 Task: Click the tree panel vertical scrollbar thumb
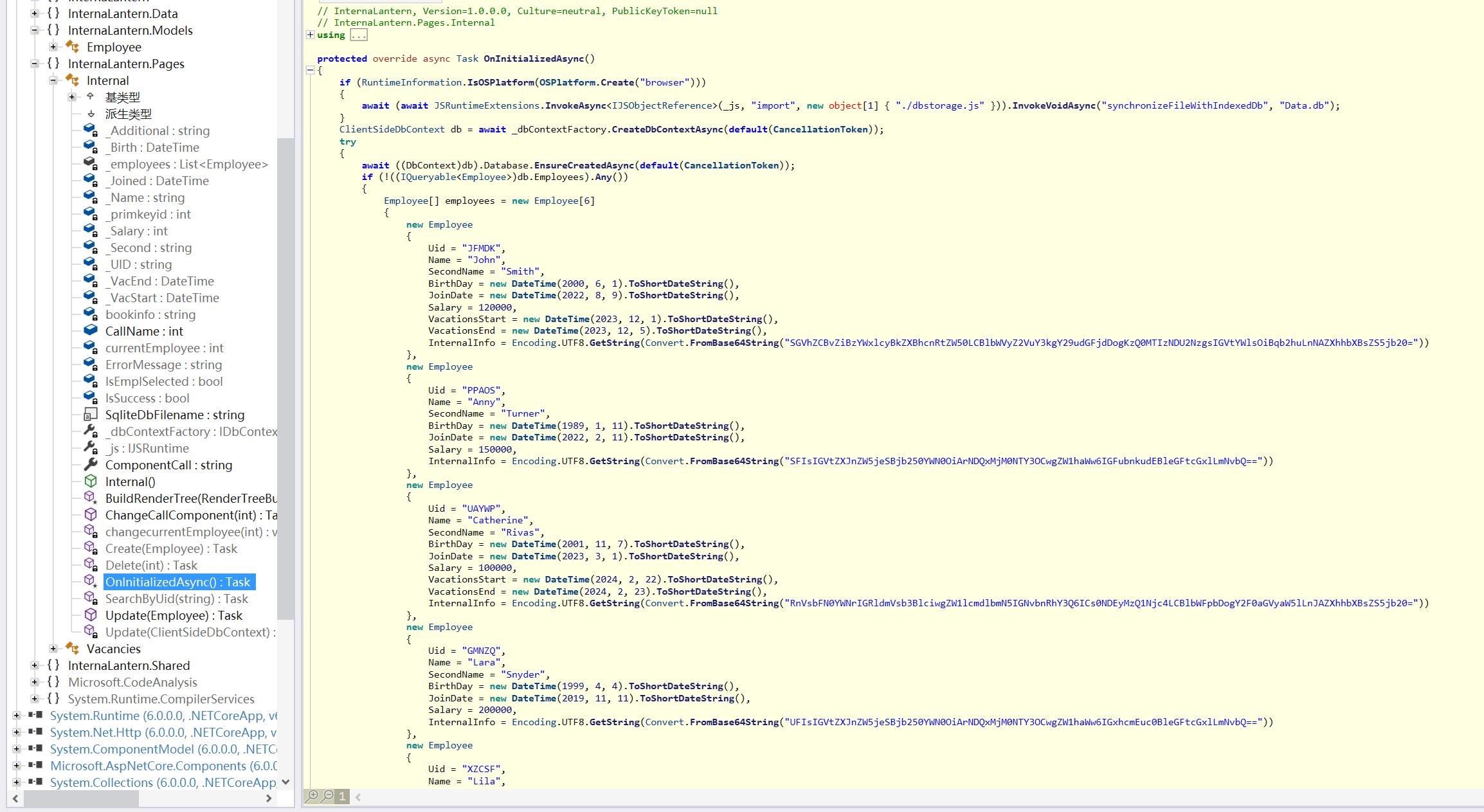pyautogui.click(x=285, y=378)
